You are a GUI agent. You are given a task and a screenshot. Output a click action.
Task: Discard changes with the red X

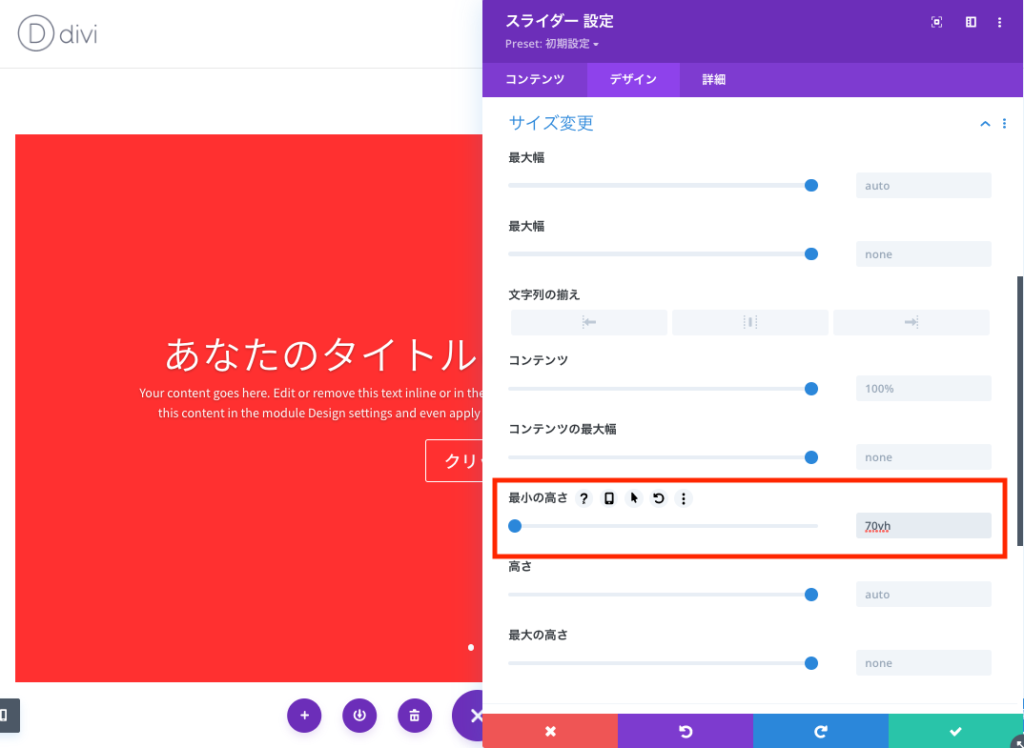pyautogui.click(x=548, y=731)
